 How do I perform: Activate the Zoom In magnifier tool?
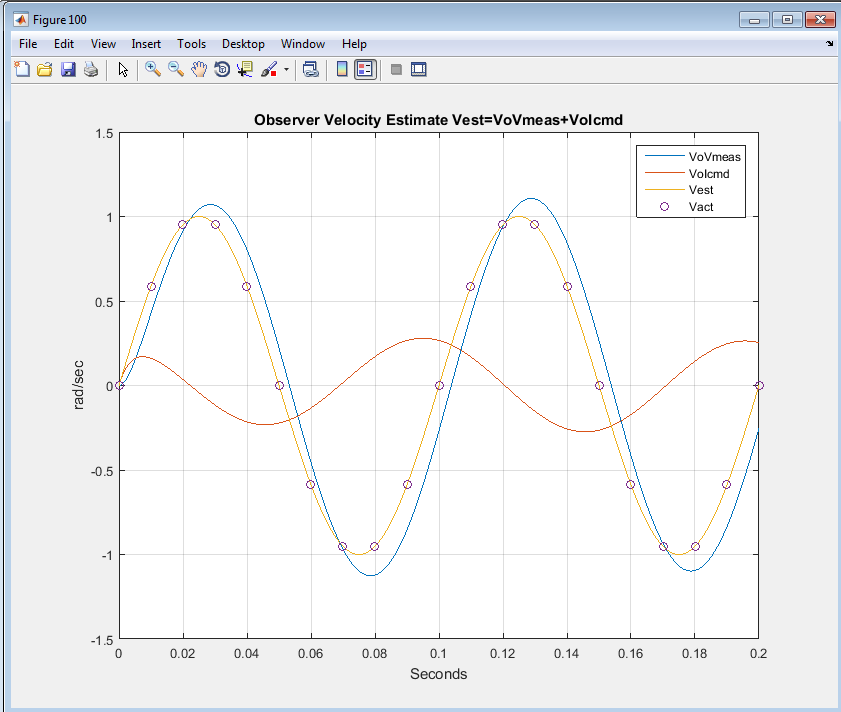point(153,69)
